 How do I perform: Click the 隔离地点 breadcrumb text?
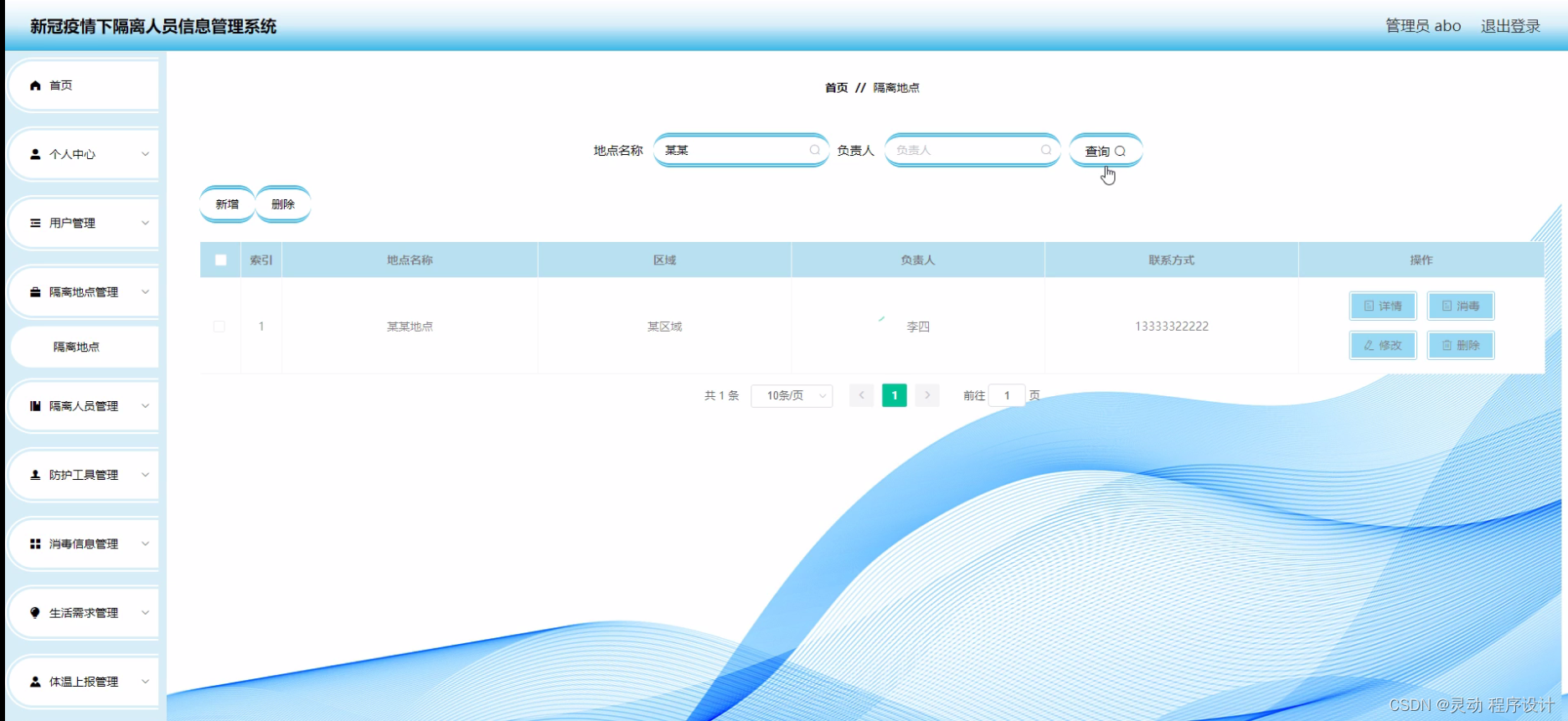point(896,88)
